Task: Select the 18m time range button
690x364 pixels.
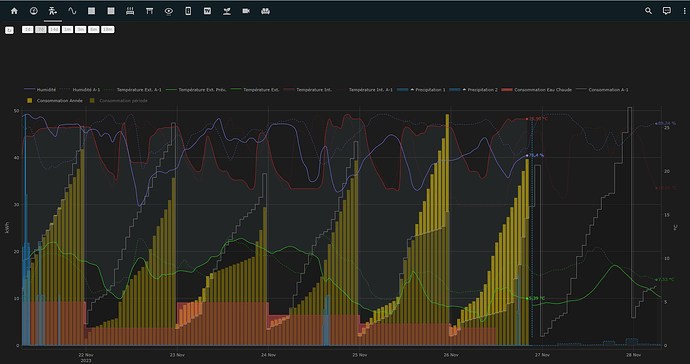Action: point(107,29)
